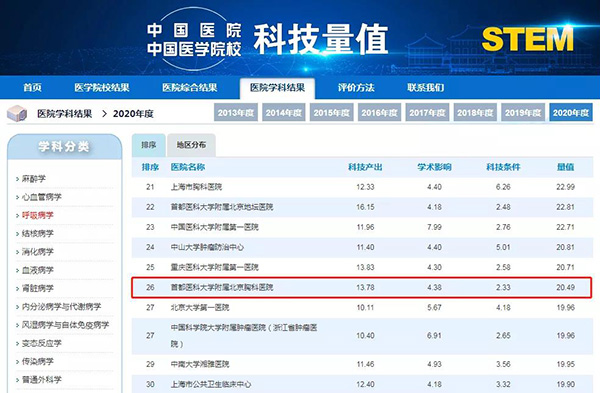
Task: Open 评价方法 page
Action: pyautogui.click(x=356, y=88)
